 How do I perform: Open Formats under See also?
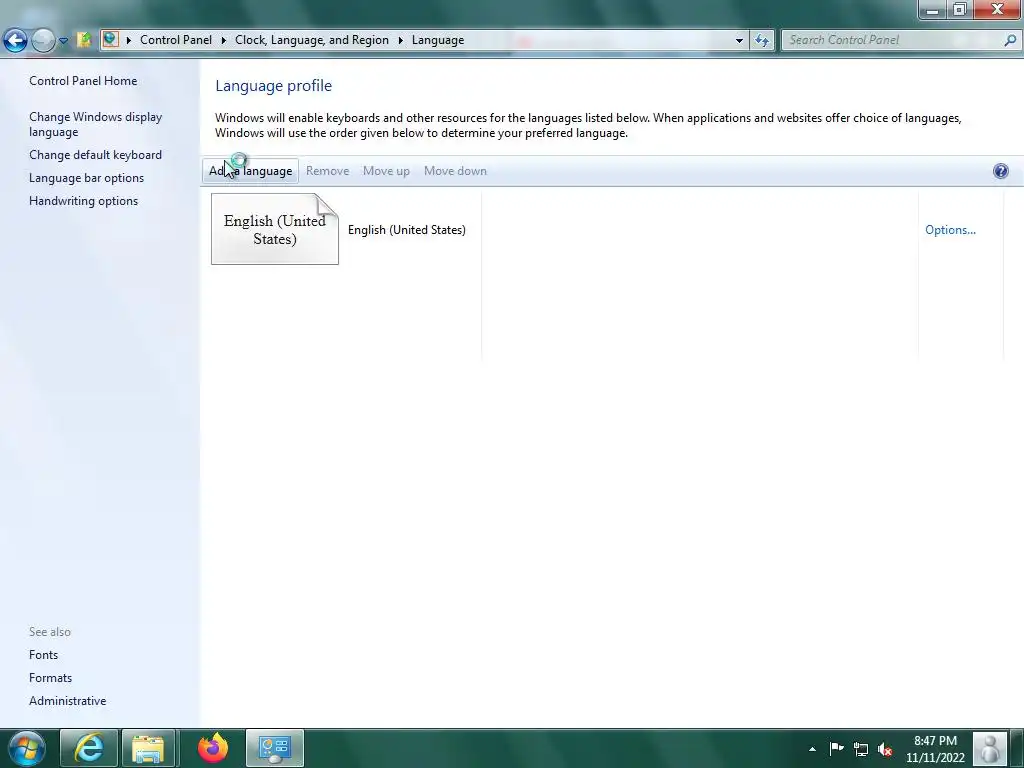[x=50, y=678]
